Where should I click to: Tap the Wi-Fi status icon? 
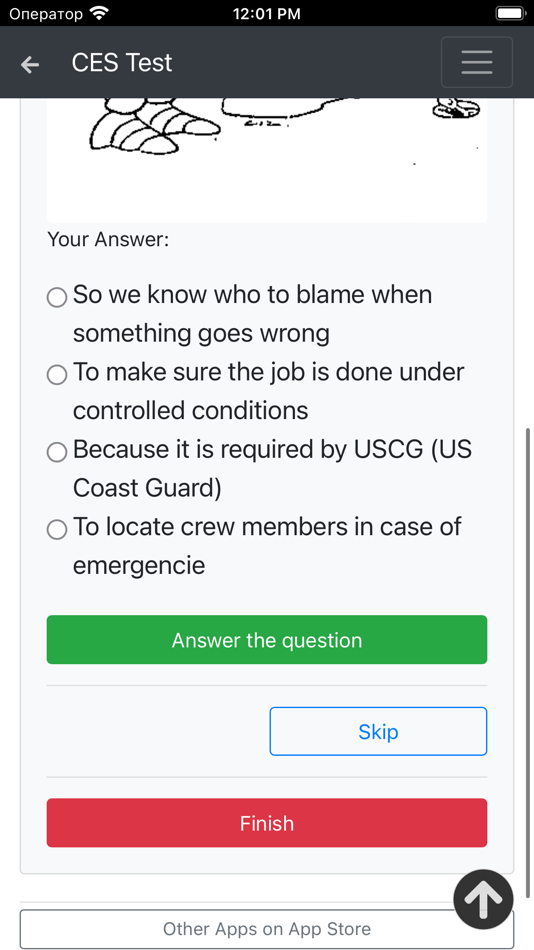[97, 13]
